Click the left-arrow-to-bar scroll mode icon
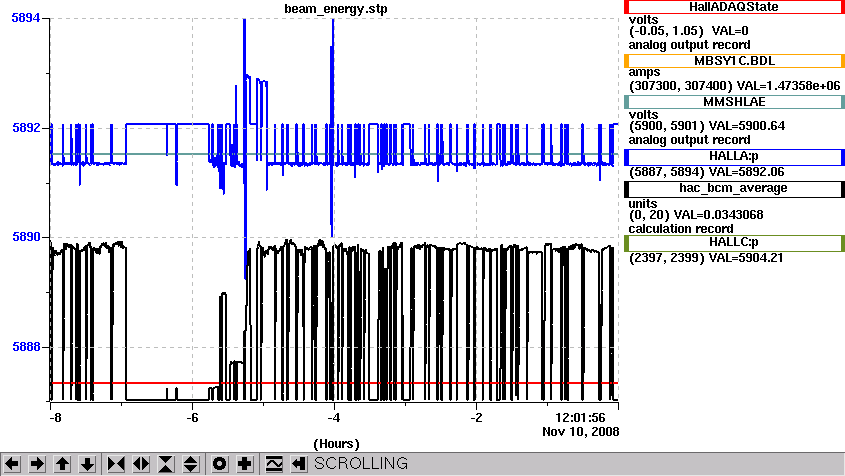This screenshot has width=845, height=476. click(x=299, y=464)
